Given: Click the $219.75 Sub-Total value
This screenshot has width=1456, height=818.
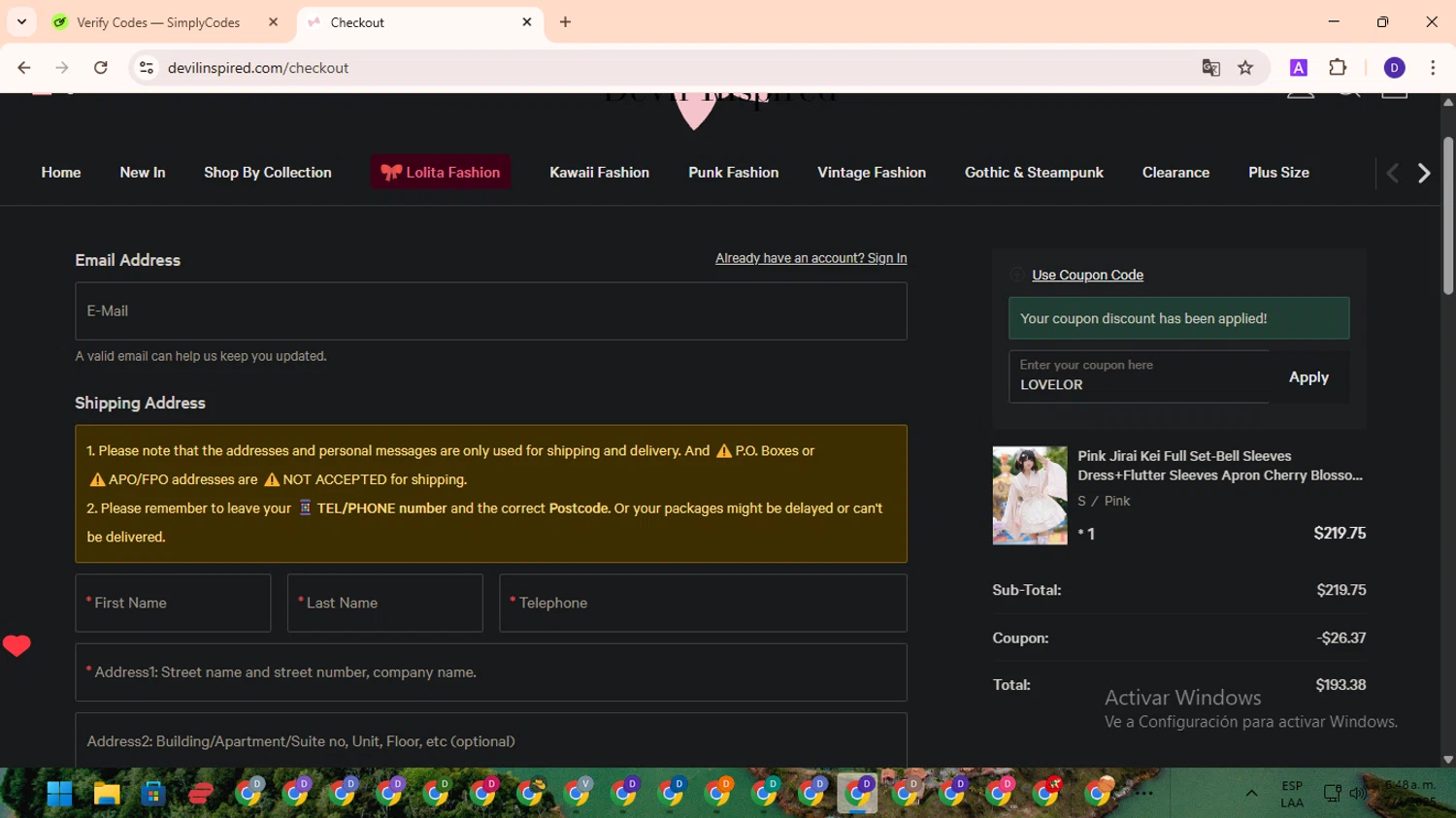Looking at the screenshot, I should 1341,590.
